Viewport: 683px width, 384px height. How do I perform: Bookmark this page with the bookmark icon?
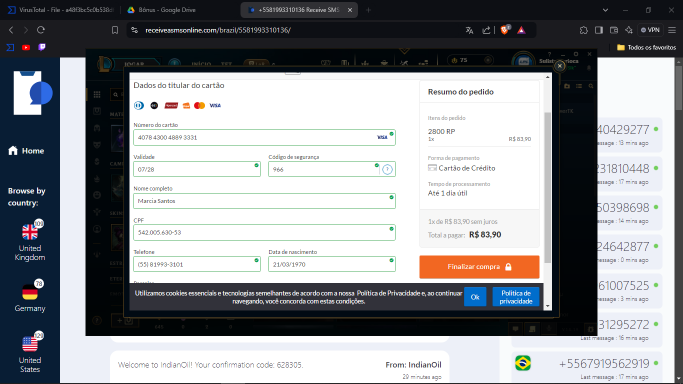(115, 30)
